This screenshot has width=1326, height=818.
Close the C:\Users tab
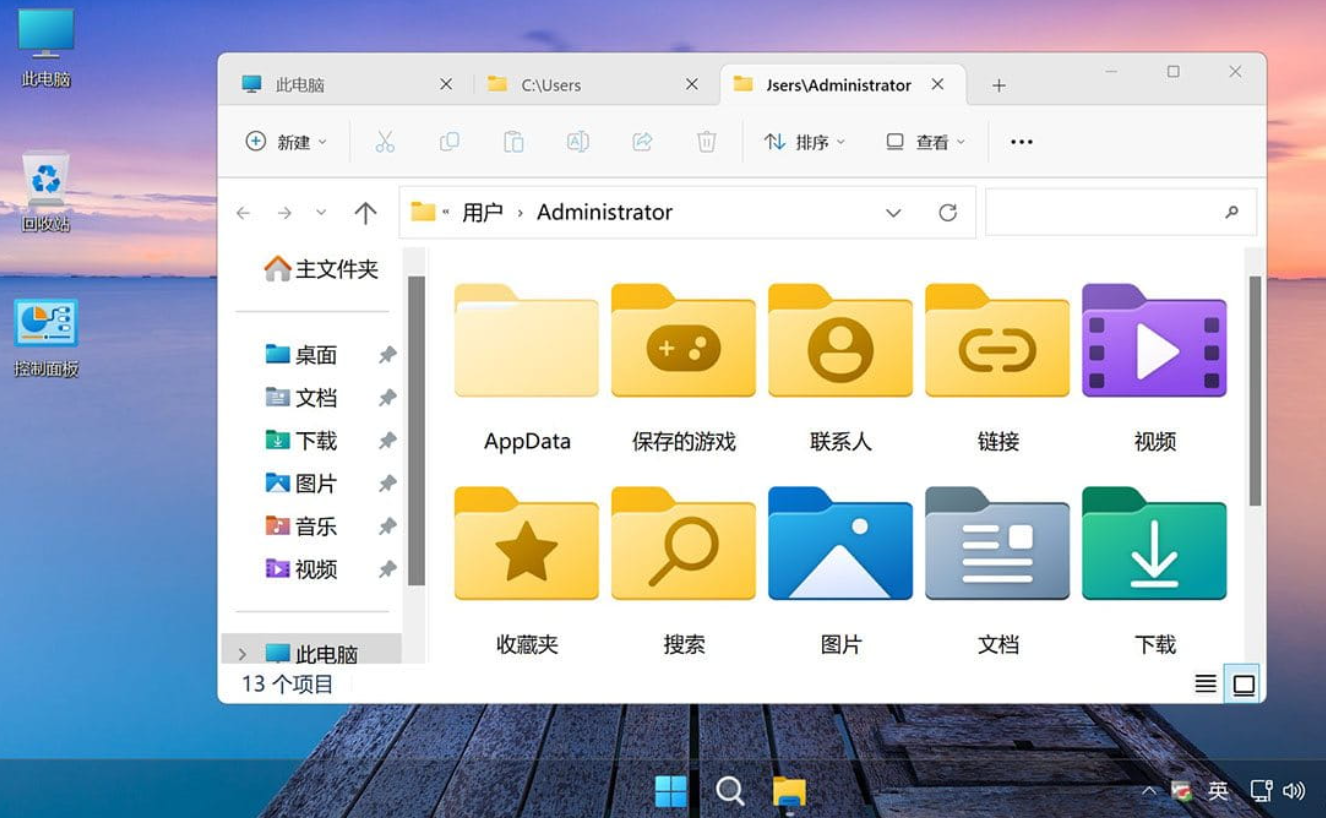coord(691,85)
